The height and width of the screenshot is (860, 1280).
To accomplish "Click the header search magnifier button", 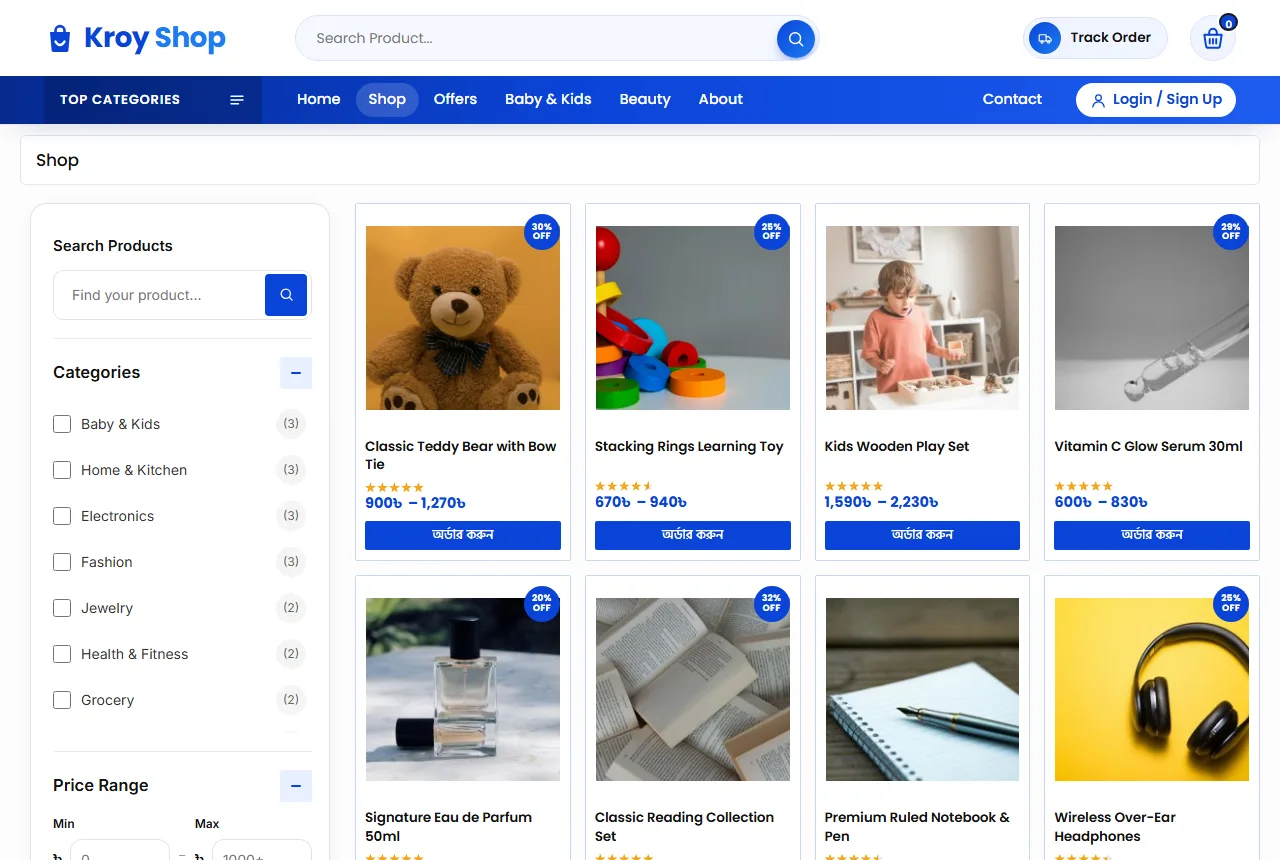I will (796, 39).
